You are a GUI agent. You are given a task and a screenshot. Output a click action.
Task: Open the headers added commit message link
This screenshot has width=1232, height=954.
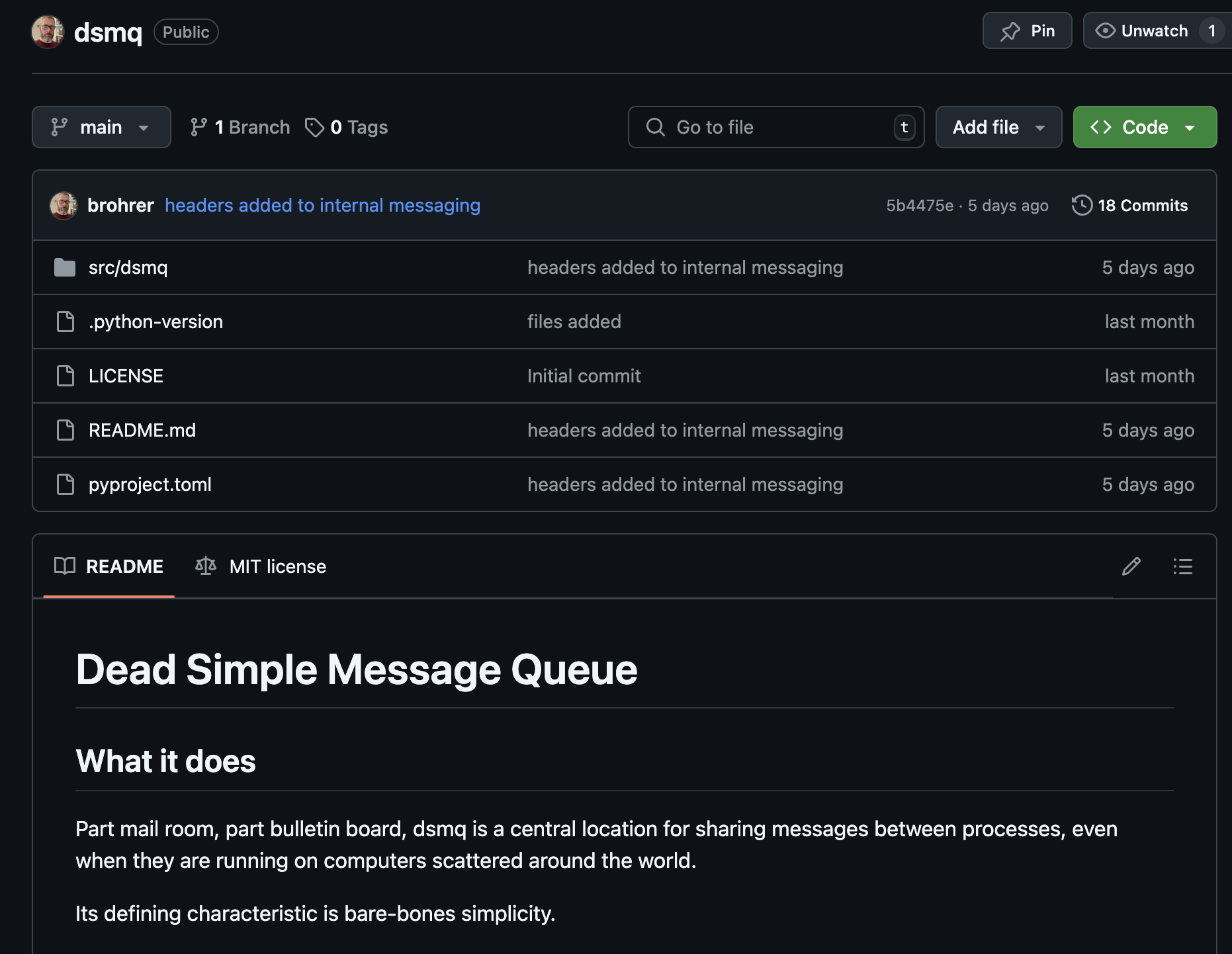coord(322,205)
